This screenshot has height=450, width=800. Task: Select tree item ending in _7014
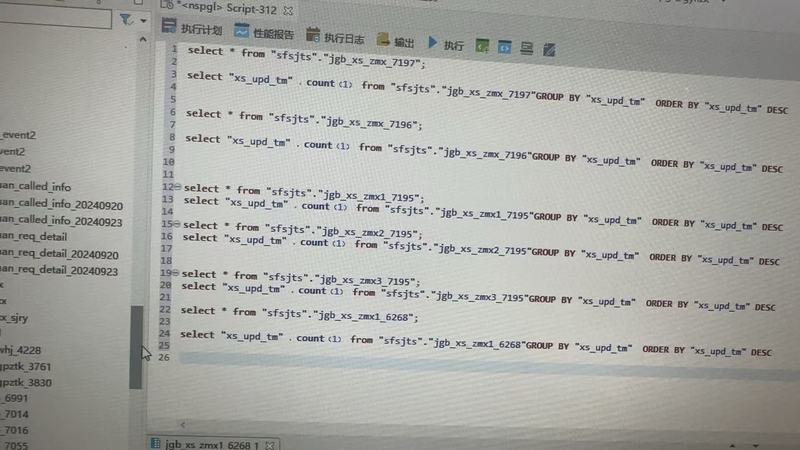pyautogui.click(x=15, y=414)
